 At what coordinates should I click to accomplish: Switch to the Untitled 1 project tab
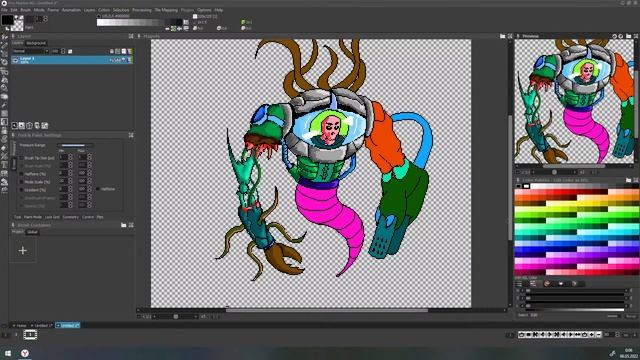pos(42,325)
